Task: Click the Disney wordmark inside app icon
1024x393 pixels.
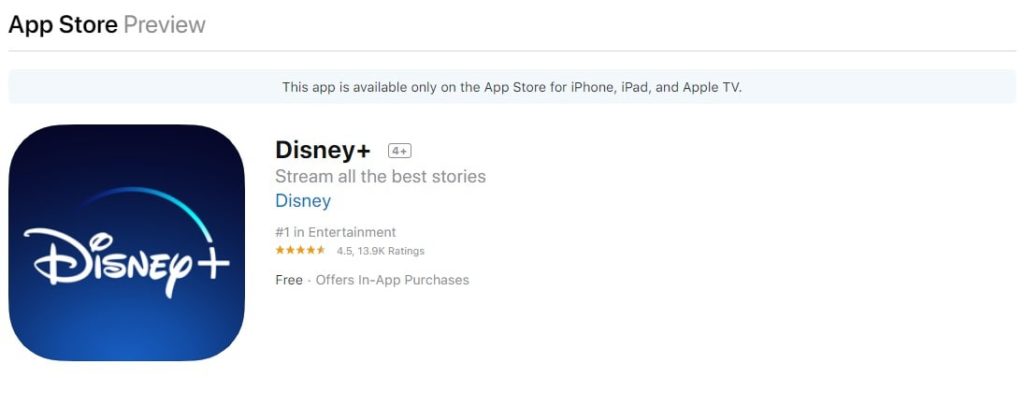Action: click(108, 260)
